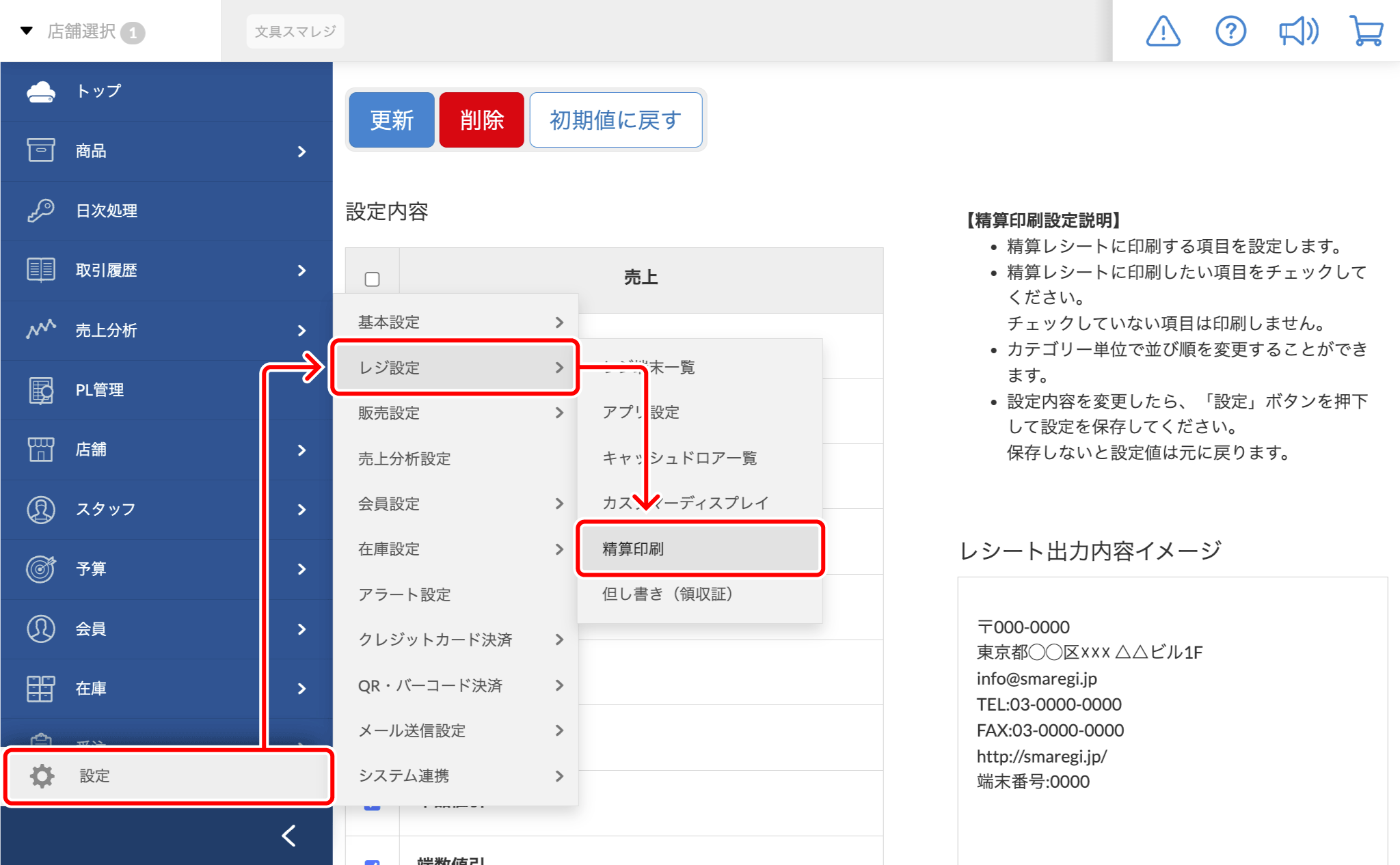This screenshot has height=865, width=1400.
Task: Expand the 商品 sidebar chevron
Action: 302,151
